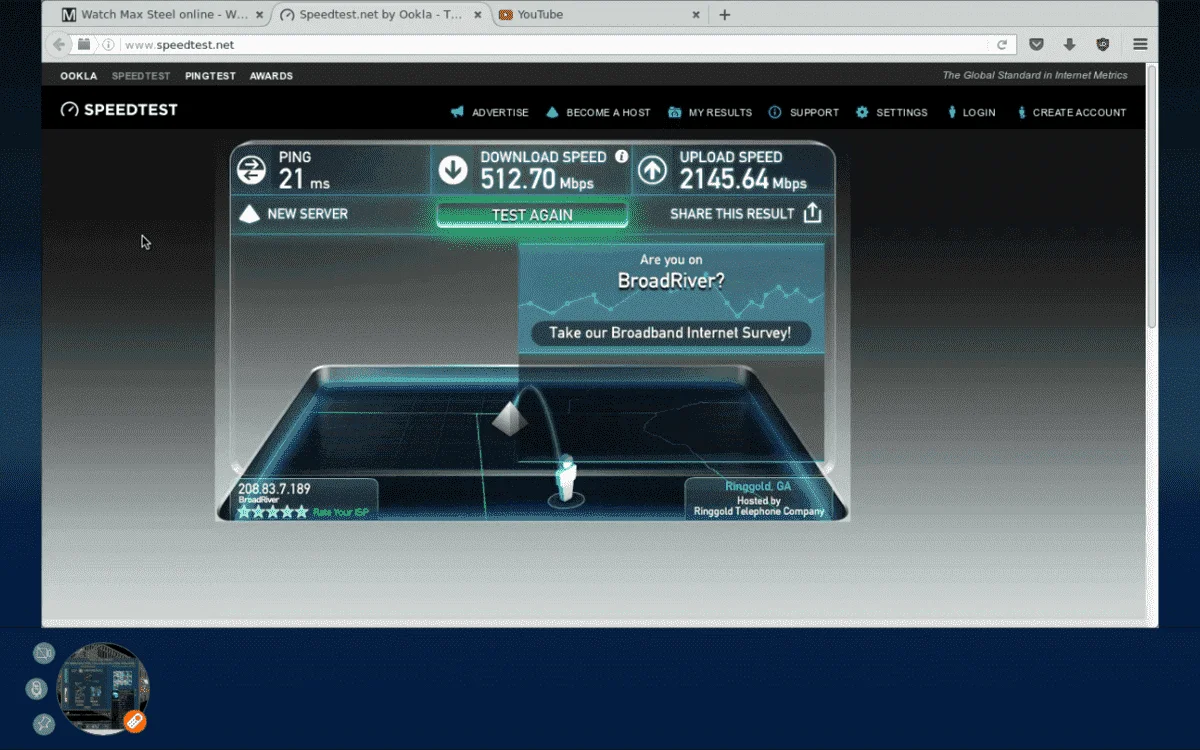Mute the microphone in the webcam overlay
This screenshot has height=750, width=1200.
point(36,689)
